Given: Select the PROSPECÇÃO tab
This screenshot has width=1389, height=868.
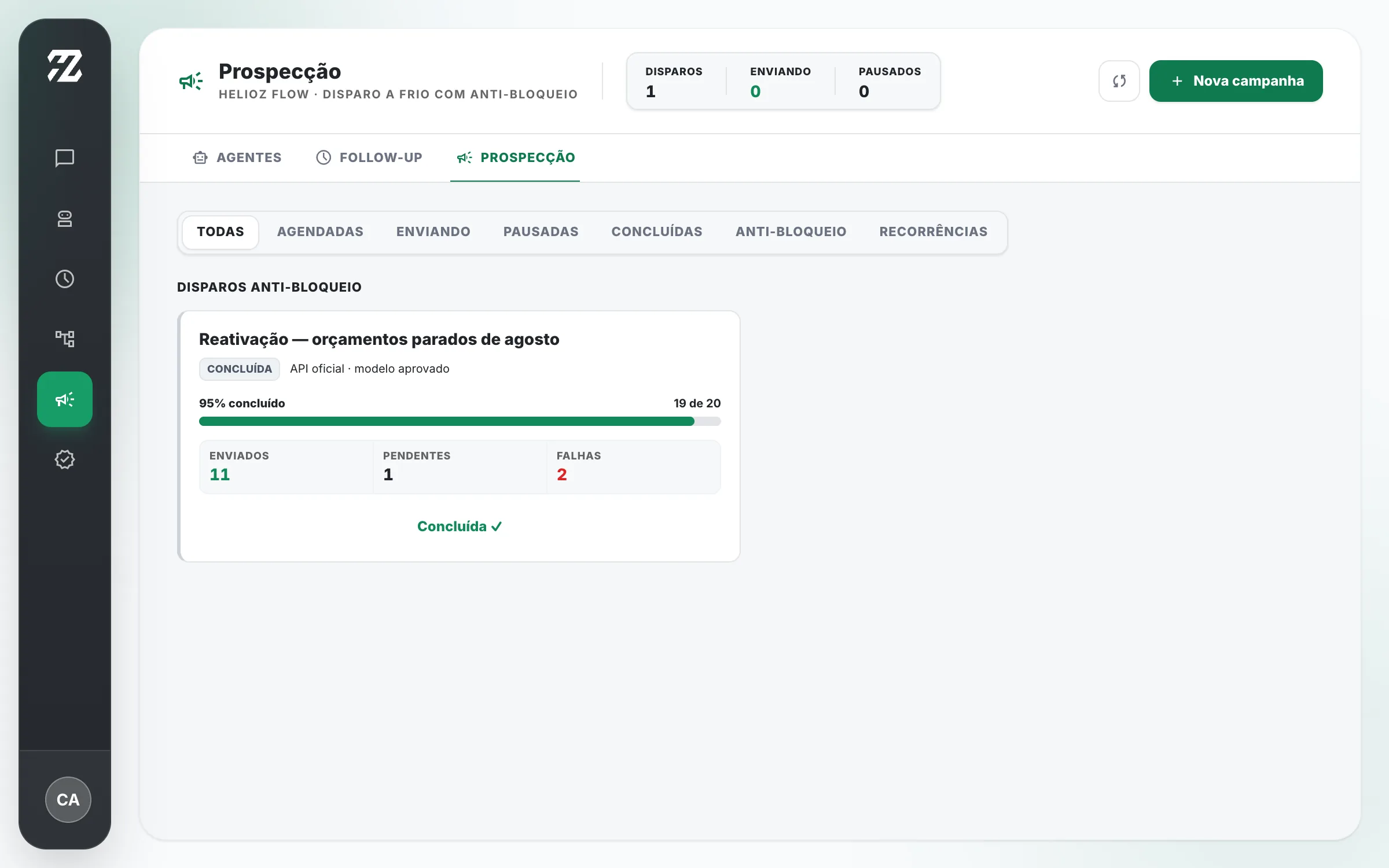Looking at the screenshot, I should tap(515, 157).
